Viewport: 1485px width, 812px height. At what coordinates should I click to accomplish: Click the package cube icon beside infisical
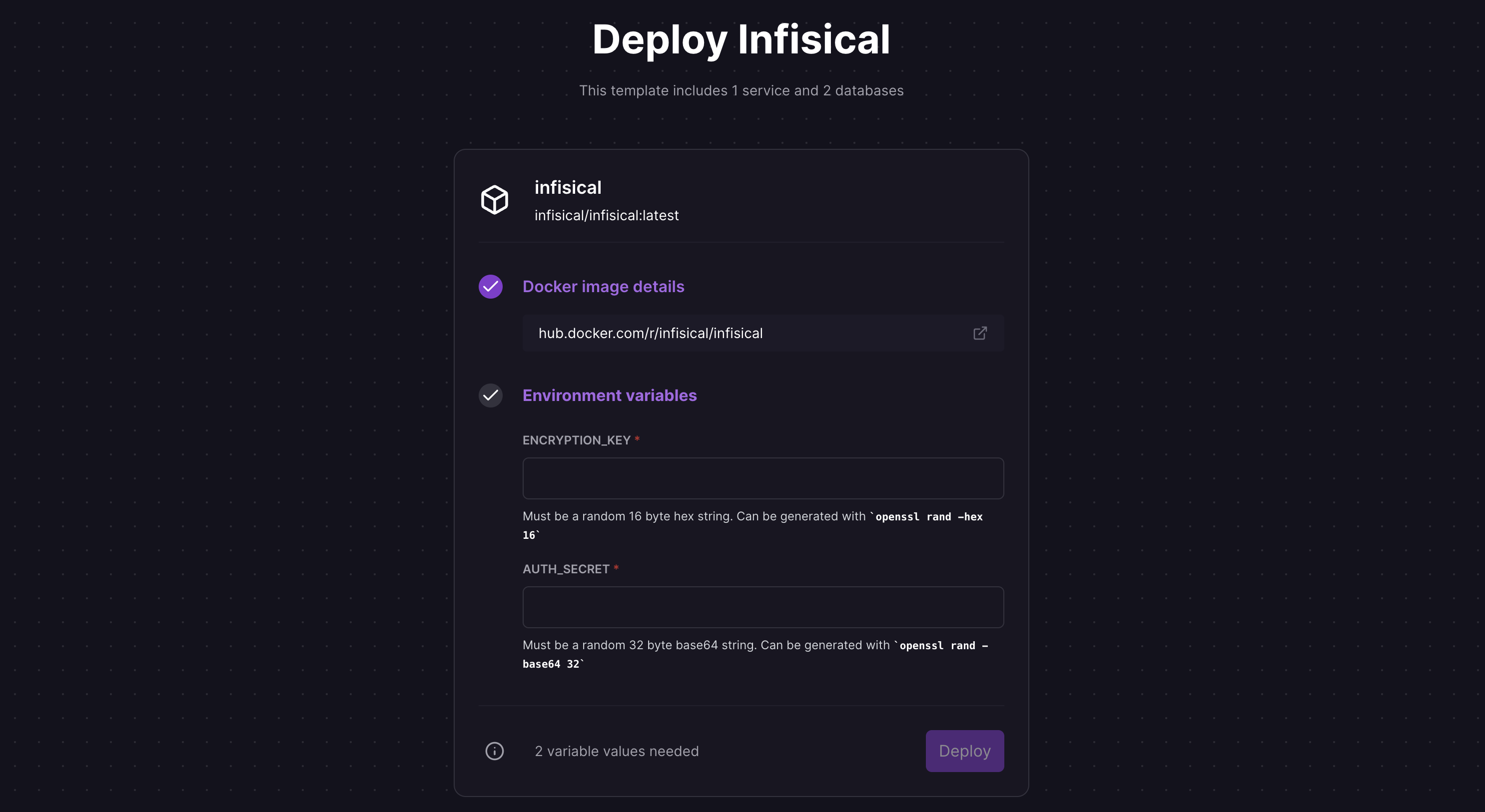click(494, 199)
